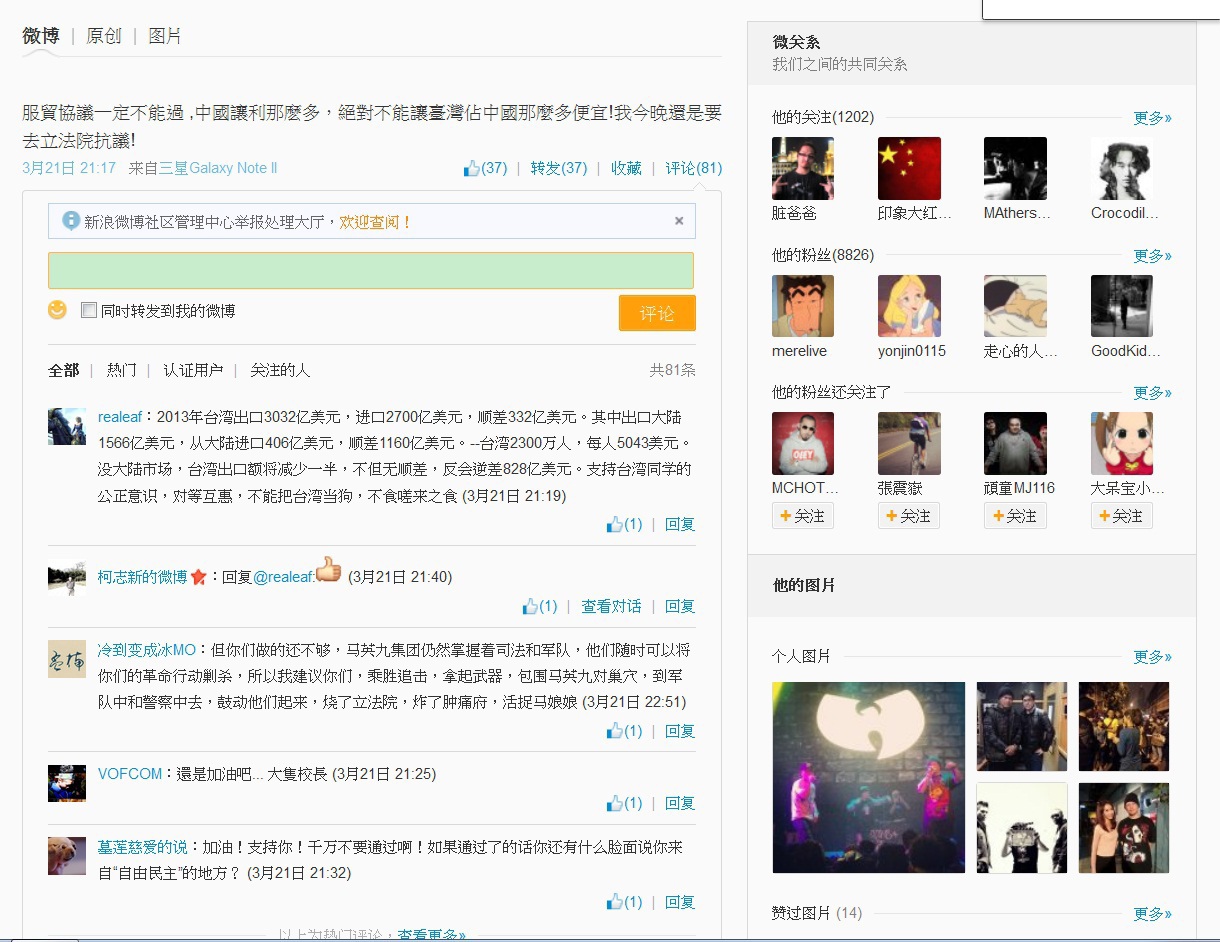Open the post timestamp 3月21日 21:17
Screen dimensions: 1220x942
pos(69,168)
